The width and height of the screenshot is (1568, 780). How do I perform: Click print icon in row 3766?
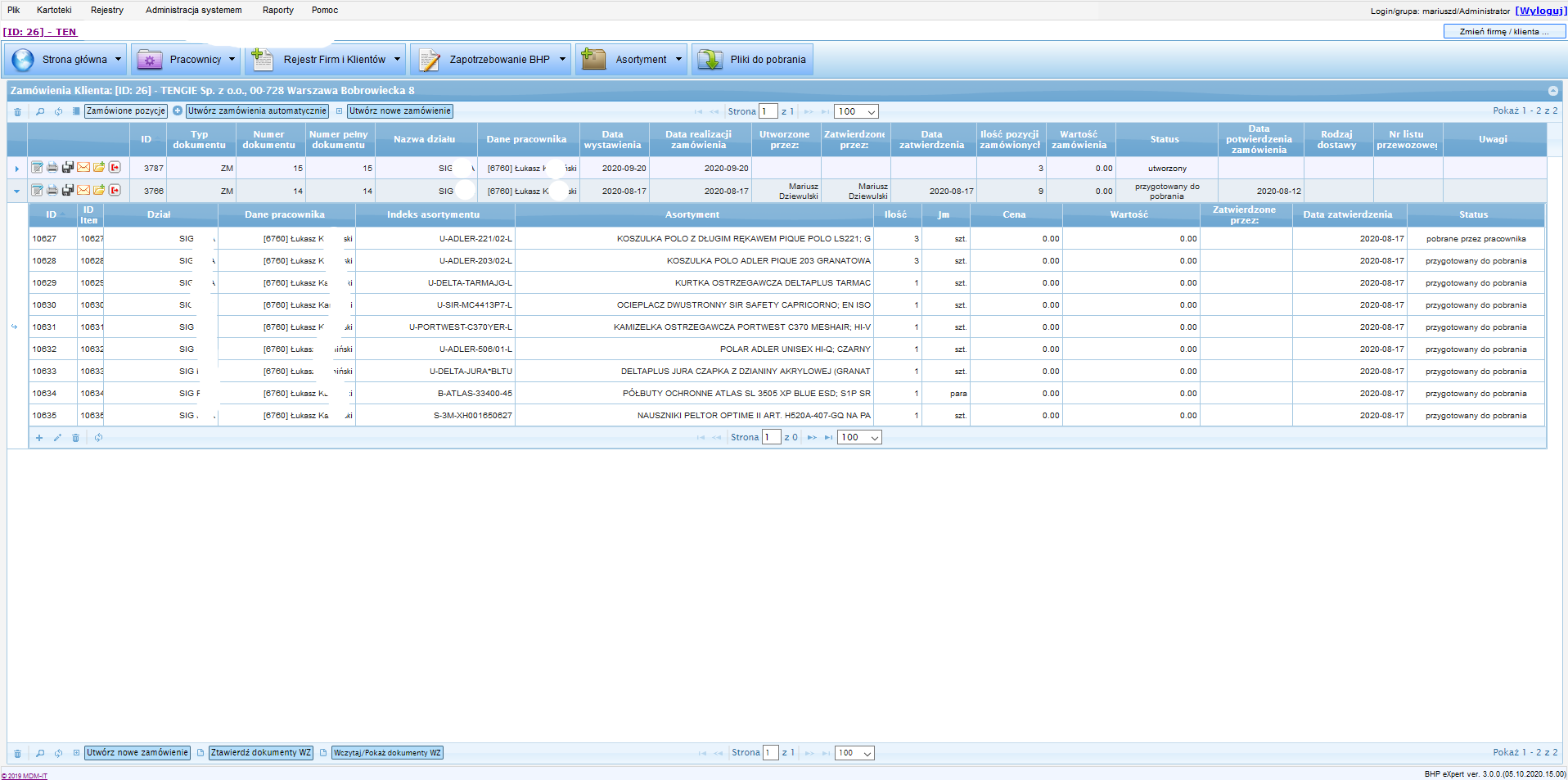point(52,191)
